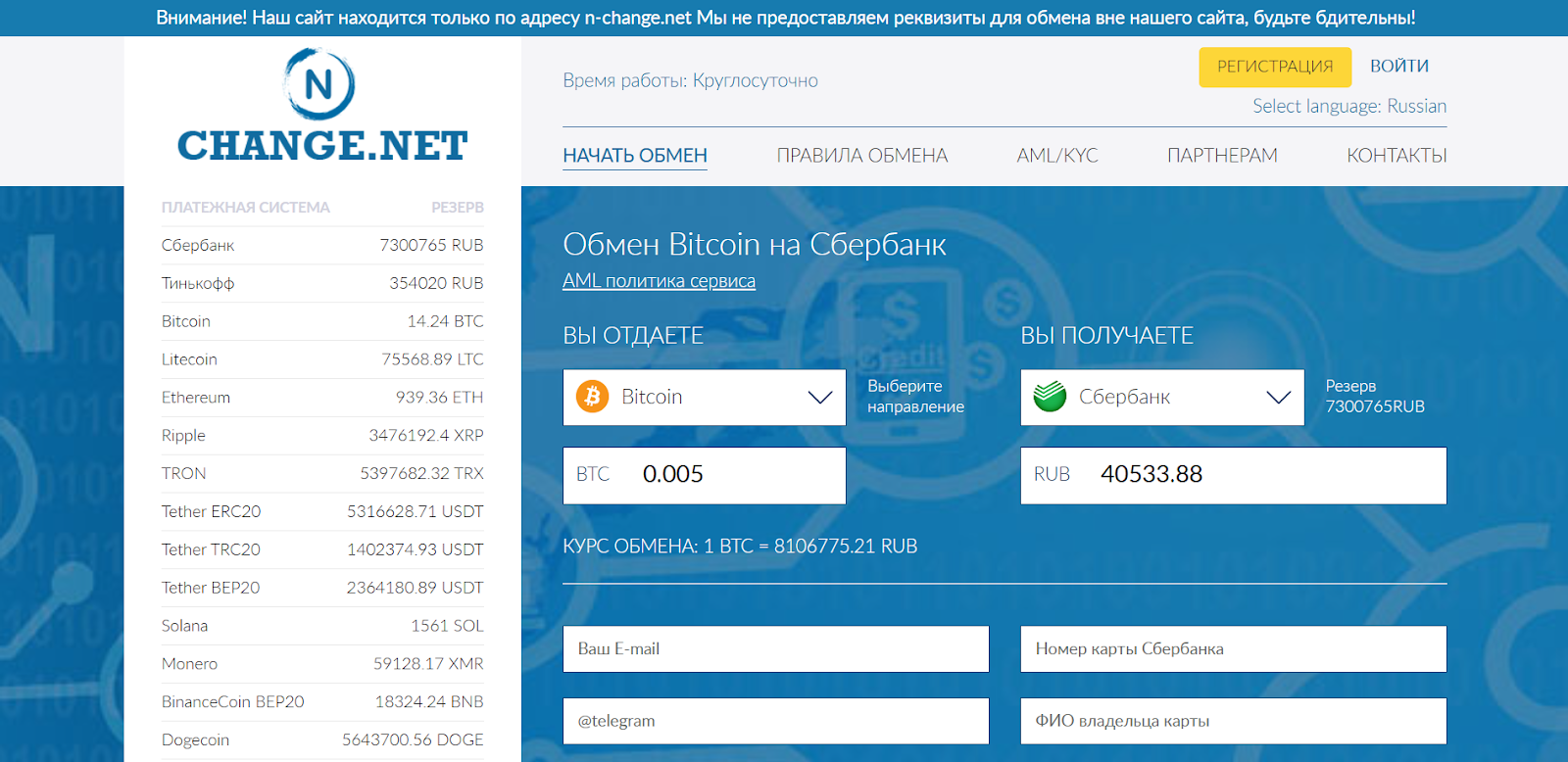1568x762 pixels.
Task: Select Monero in the reserve list
Action: [322, 664]
